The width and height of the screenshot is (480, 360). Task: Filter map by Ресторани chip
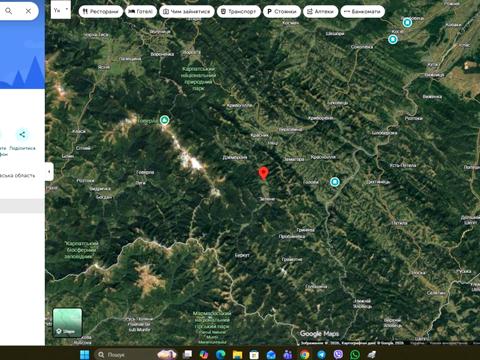(x=101, y=11)
